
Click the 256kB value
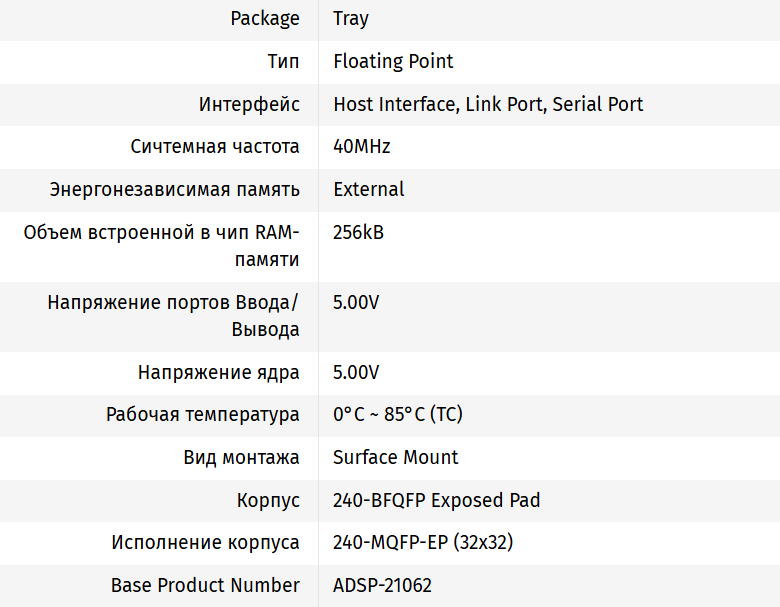tap(358, 232)
